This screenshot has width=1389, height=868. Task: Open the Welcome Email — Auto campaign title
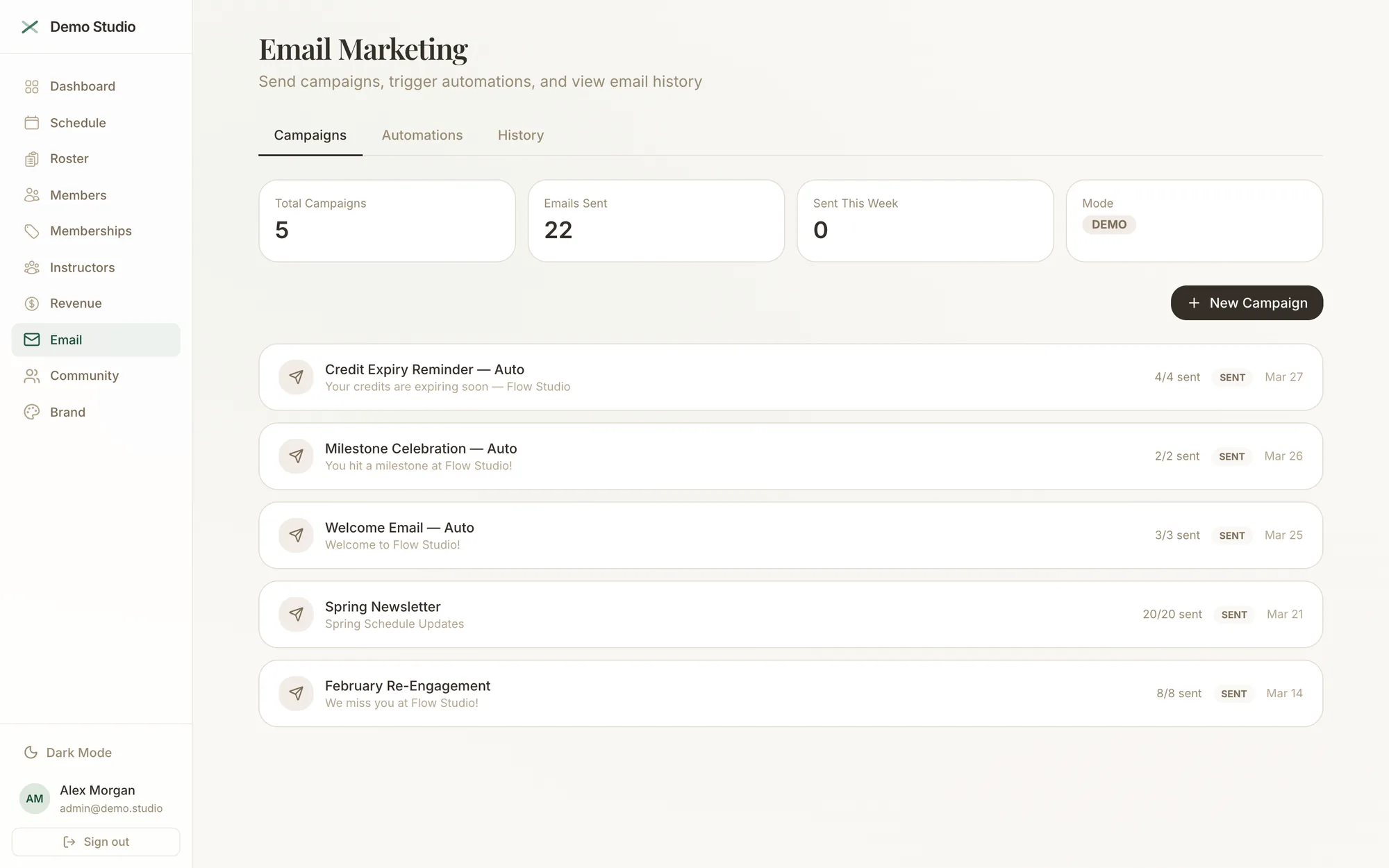tap(399, 528)
